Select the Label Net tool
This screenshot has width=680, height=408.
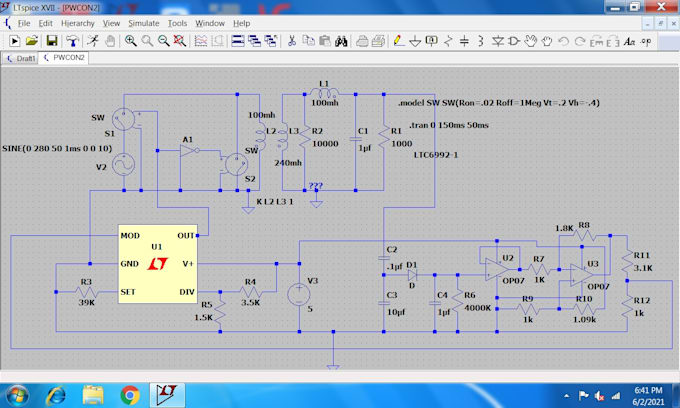coord(432,41)
